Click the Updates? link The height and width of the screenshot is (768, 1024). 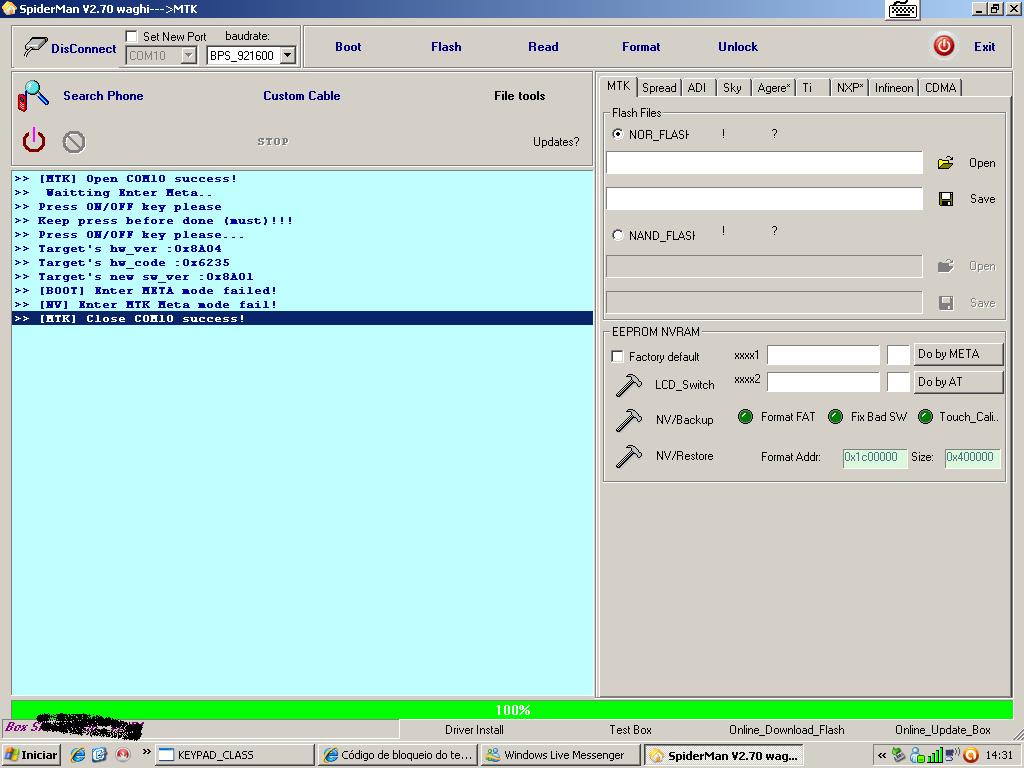556,142
